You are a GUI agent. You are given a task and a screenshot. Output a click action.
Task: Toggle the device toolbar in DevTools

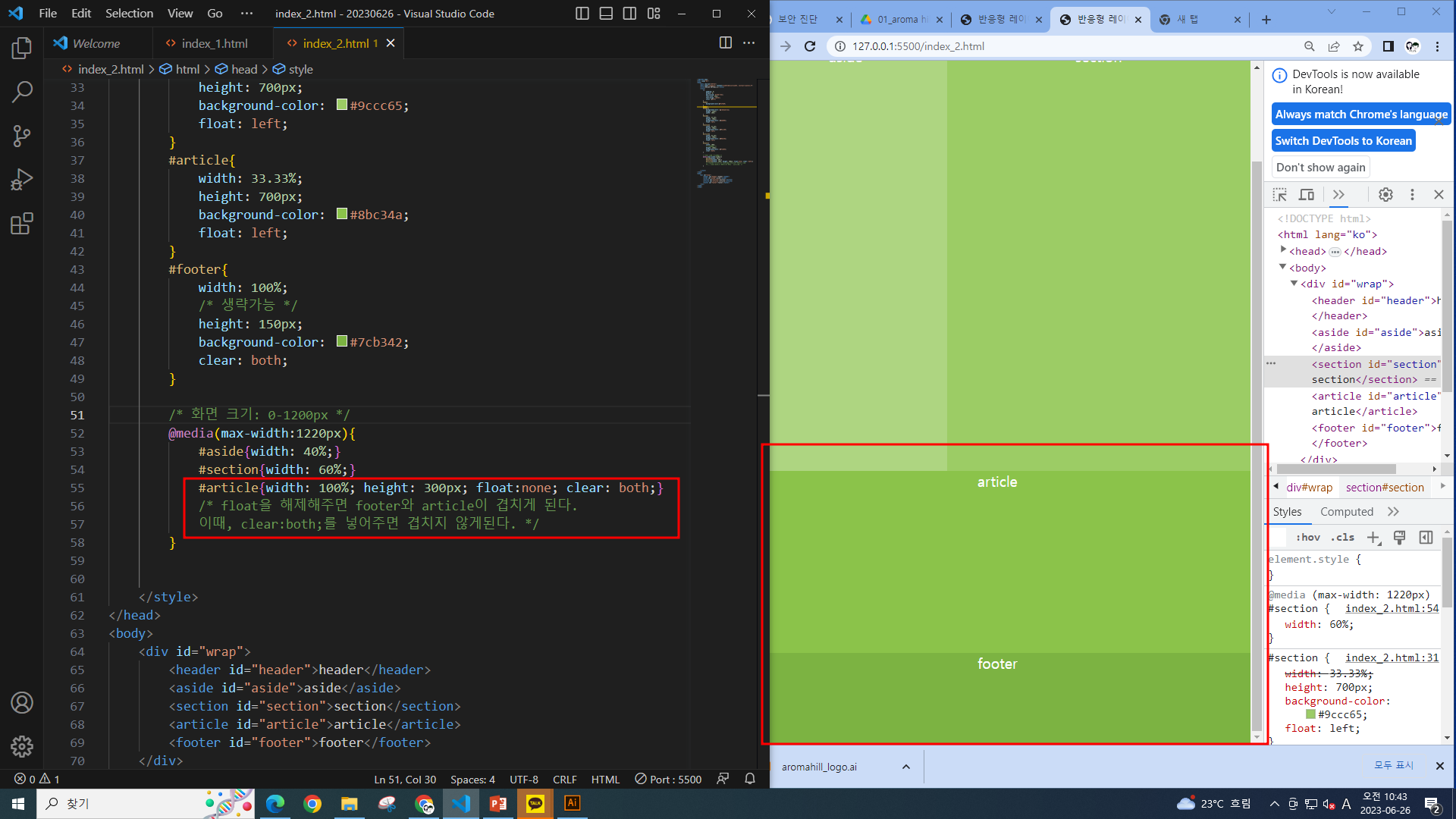pyautogui.click(x=1307, y=195)
